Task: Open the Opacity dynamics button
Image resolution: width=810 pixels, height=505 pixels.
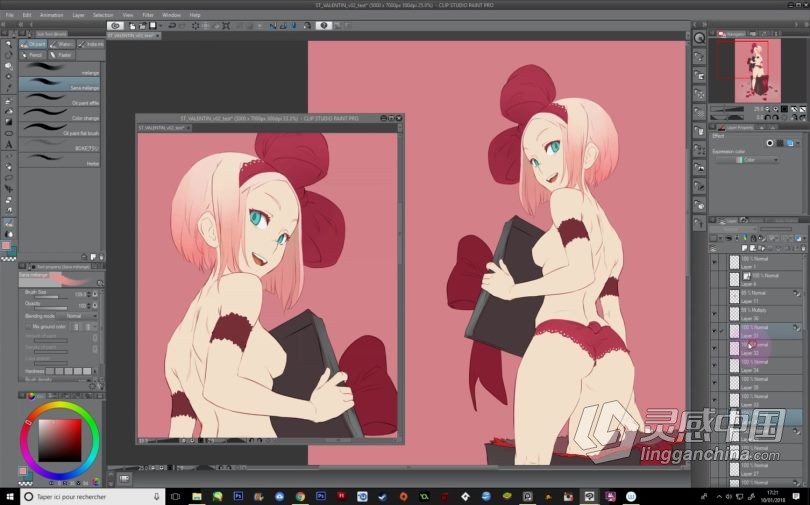Action: coord(95,305)
